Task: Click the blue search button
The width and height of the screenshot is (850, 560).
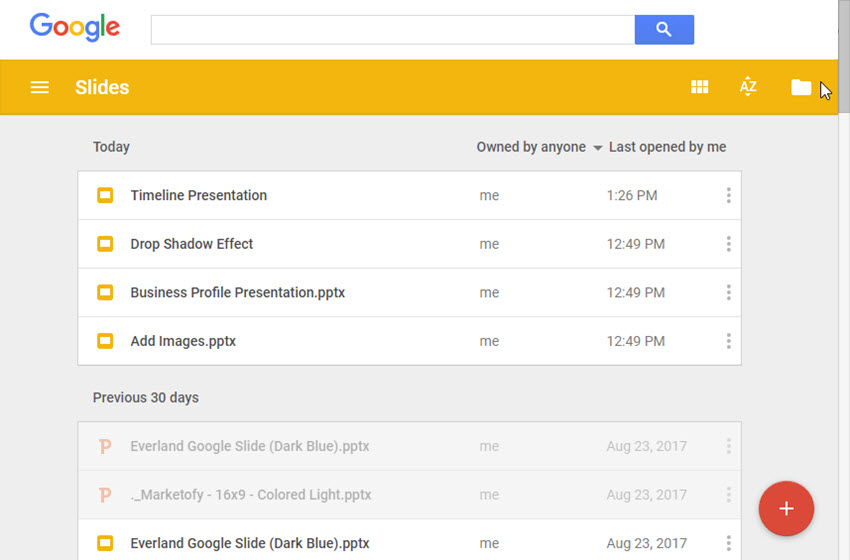Action: (664, 30)
